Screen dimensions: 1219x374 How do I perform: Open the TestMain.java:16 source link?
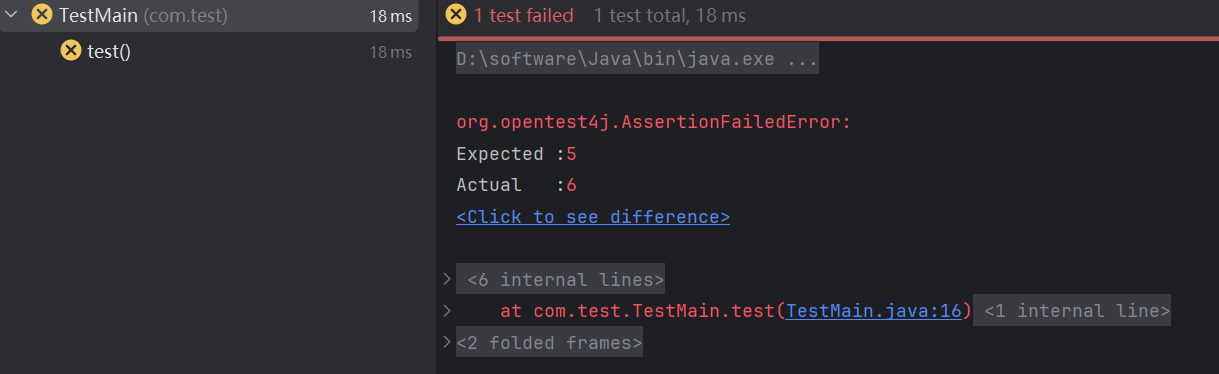click(874, 311)
